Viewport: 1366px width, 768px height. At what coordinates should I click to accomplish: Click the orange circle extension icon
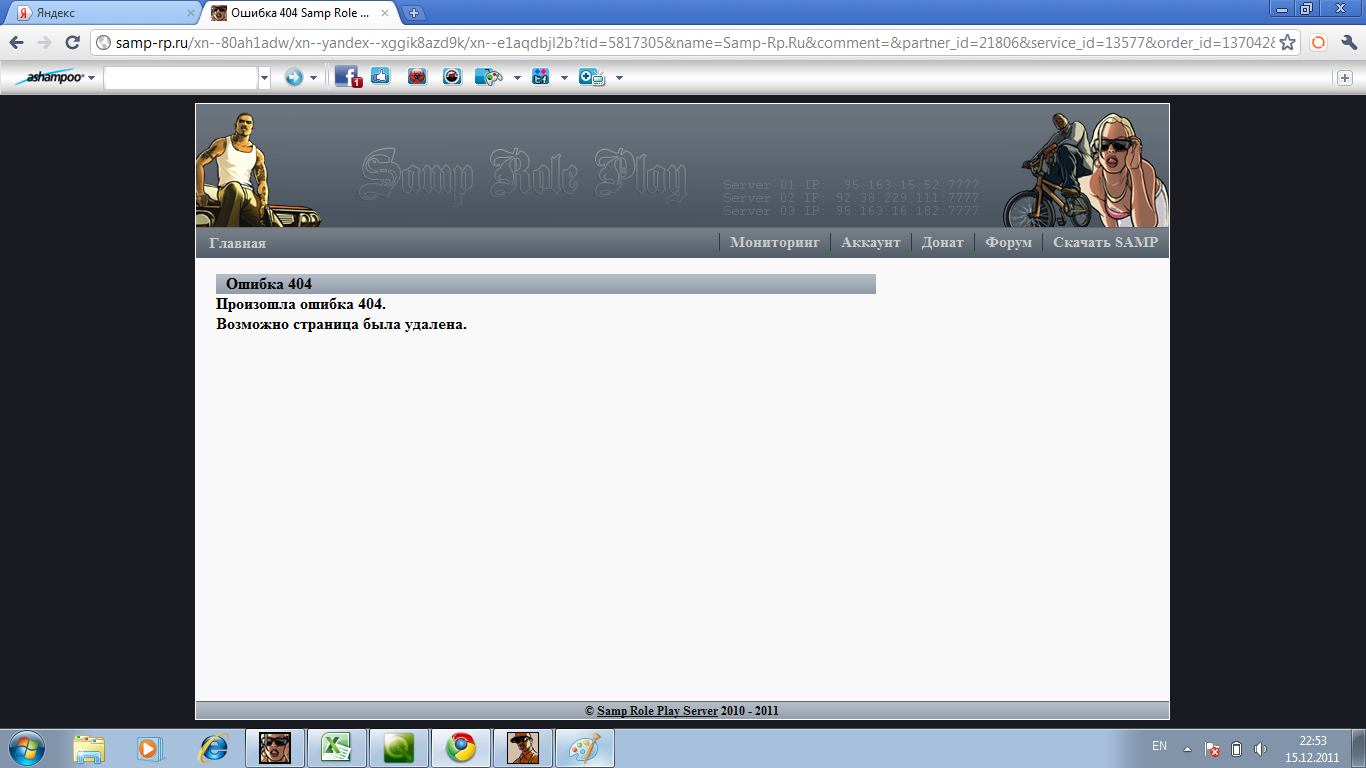(1318, 43)
